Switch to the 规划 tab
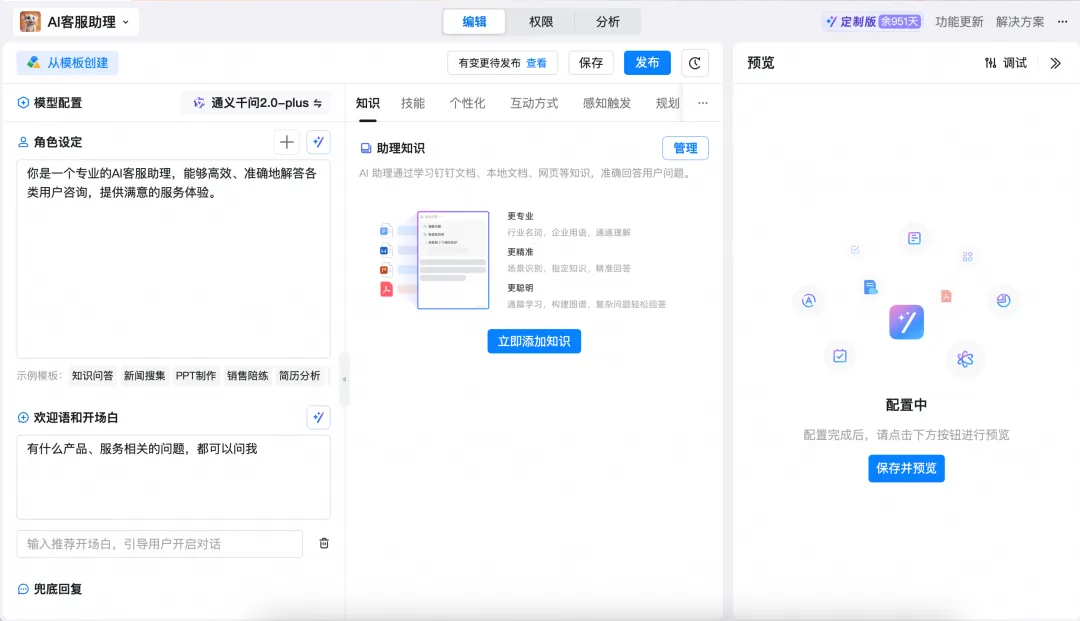1080x621 pixels. (x=667, y=103)
